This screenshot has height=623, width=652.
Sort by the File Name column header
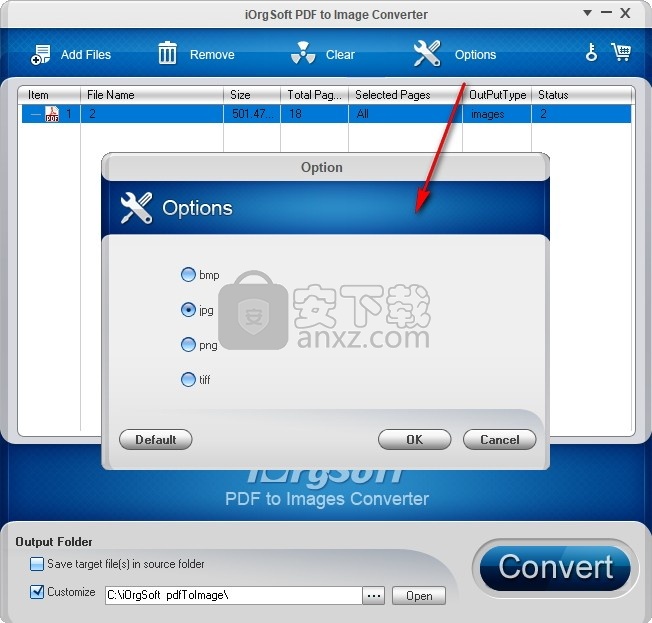[x=152, y=95]
